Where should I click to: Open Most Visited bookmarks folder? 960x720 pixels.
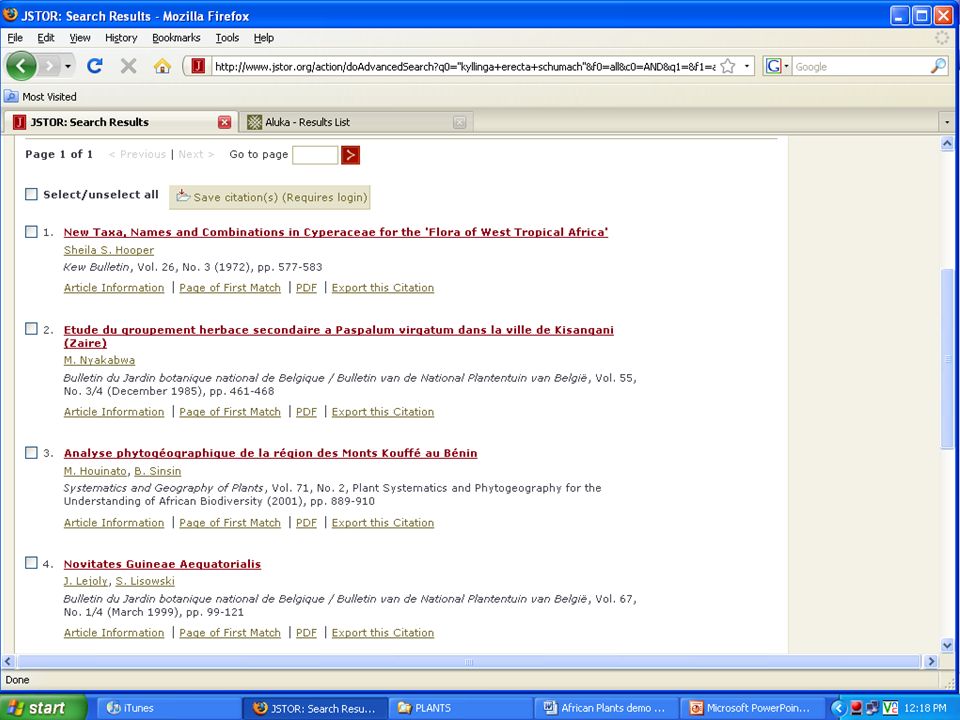40,97
